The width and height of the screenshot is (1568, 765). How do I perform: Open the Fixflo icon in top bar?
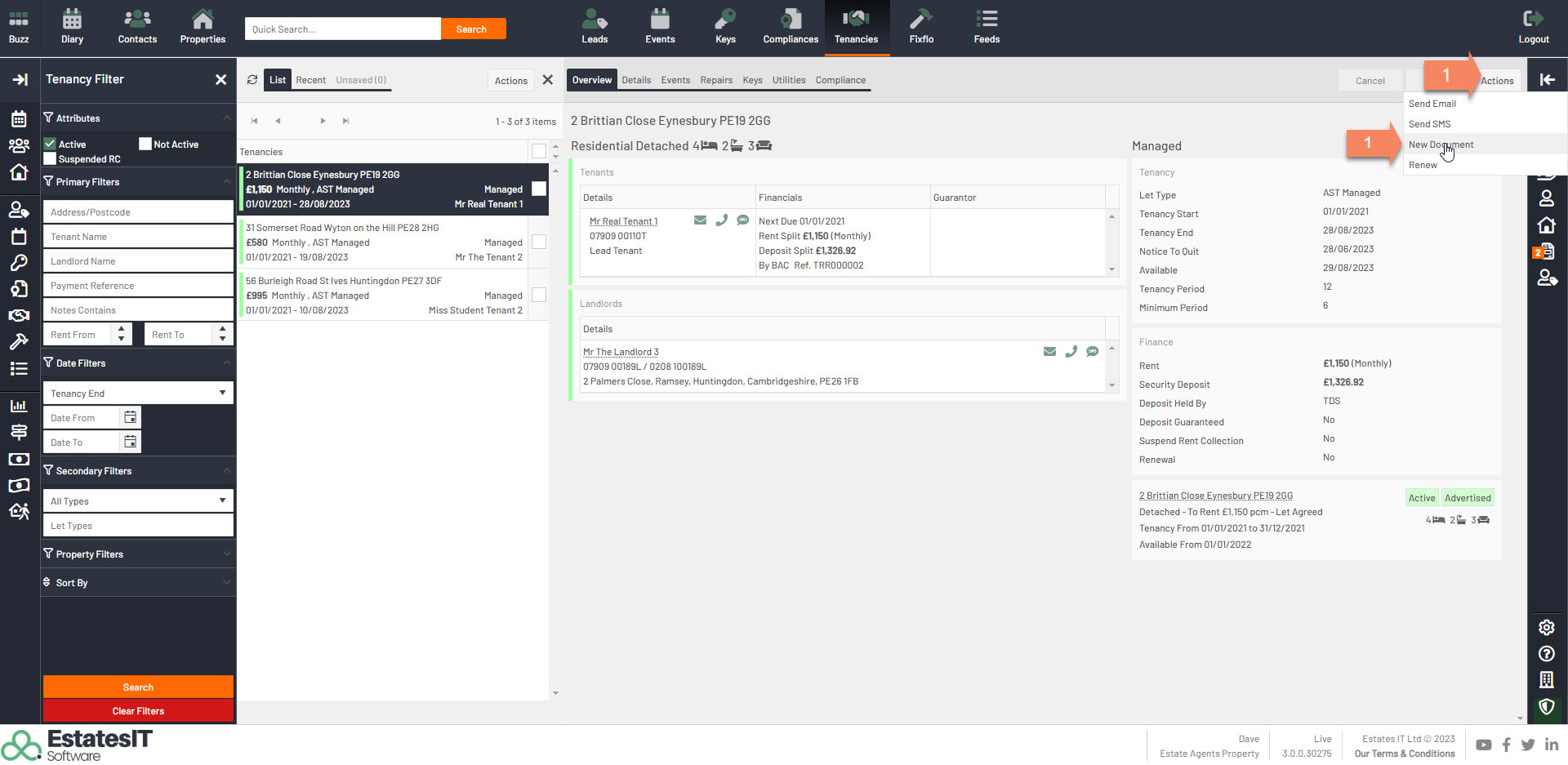tap(921, 27)
